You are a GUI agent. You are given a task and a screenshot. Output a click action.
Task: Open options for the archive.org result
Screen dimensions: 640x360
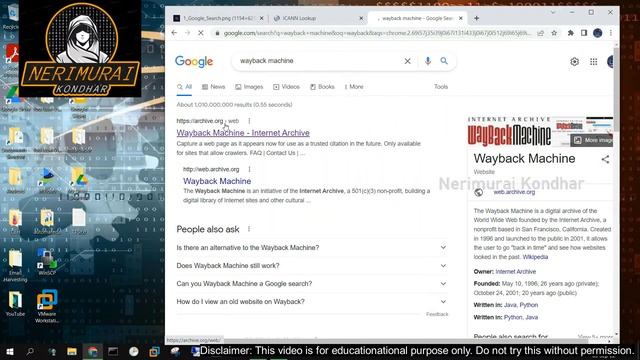pyautogui.click(x=249, y=121)
